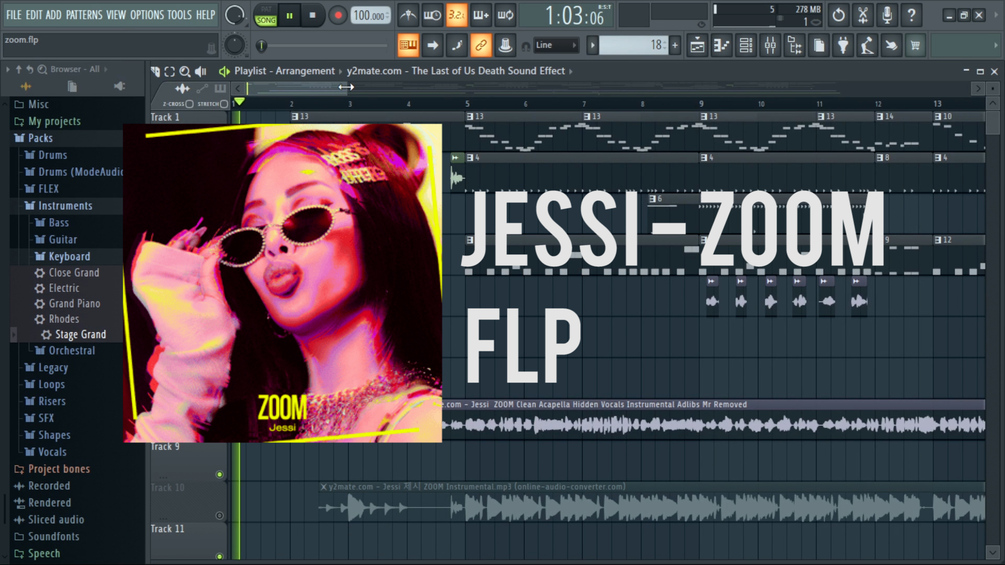Adjust the master pitch knob

(x=234, y=45)
